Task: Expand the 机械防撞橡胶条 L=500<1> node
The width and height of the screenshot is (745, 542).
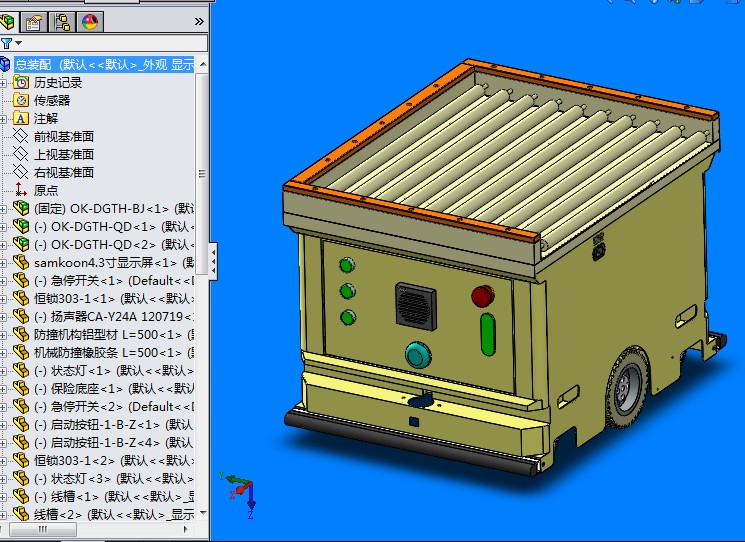Action: click(3, 353)
